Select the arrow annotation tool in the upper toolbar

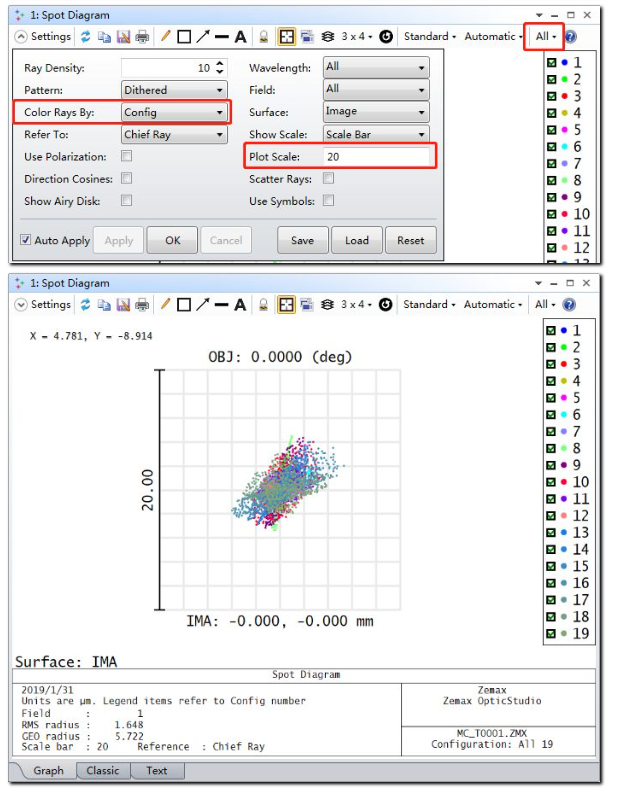pos(202,37)
